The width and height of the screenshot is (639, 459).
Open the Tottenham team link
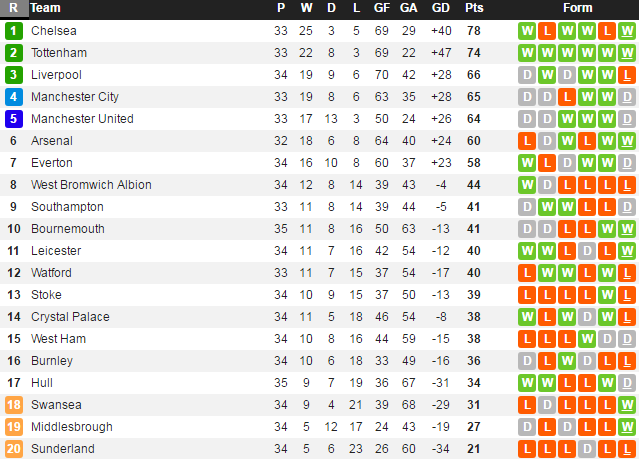click(59, 52)
